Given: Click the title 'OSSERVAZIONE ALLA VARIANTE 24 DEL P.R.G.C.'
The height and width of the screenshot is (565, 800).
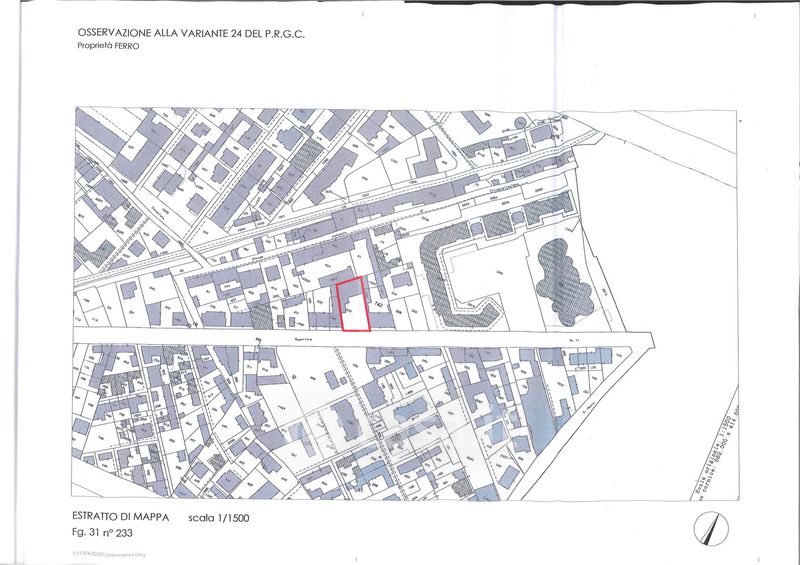Looking at the screenshot, I should pos(191,33).
